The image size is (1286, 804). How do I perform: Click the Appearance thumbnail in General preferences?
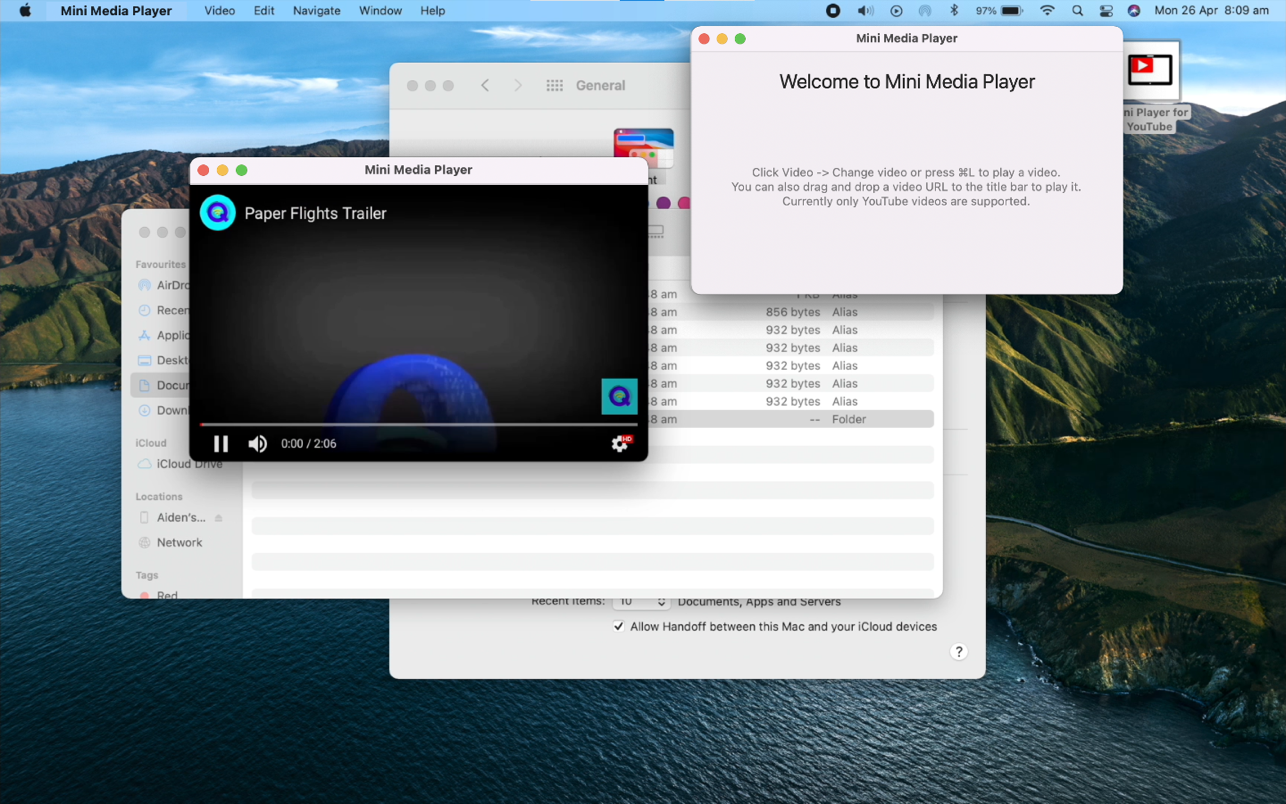(x=643, y=148)
